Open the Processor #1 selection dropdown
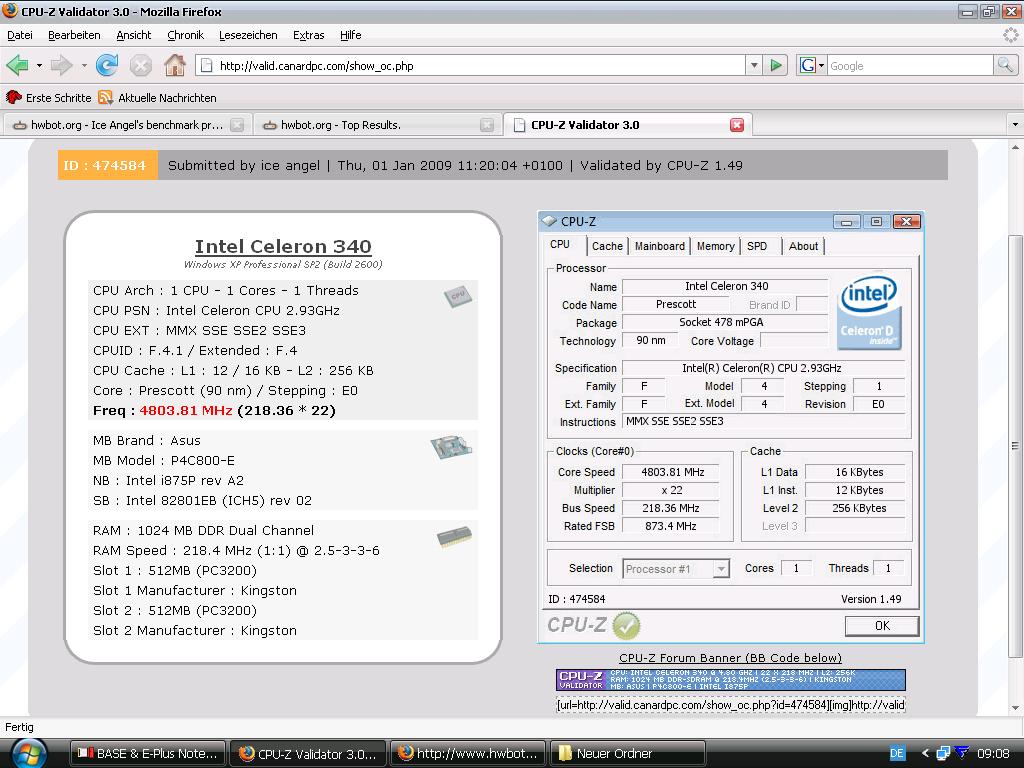Viewport: 1024px width, 768px height. click(675, 569)
